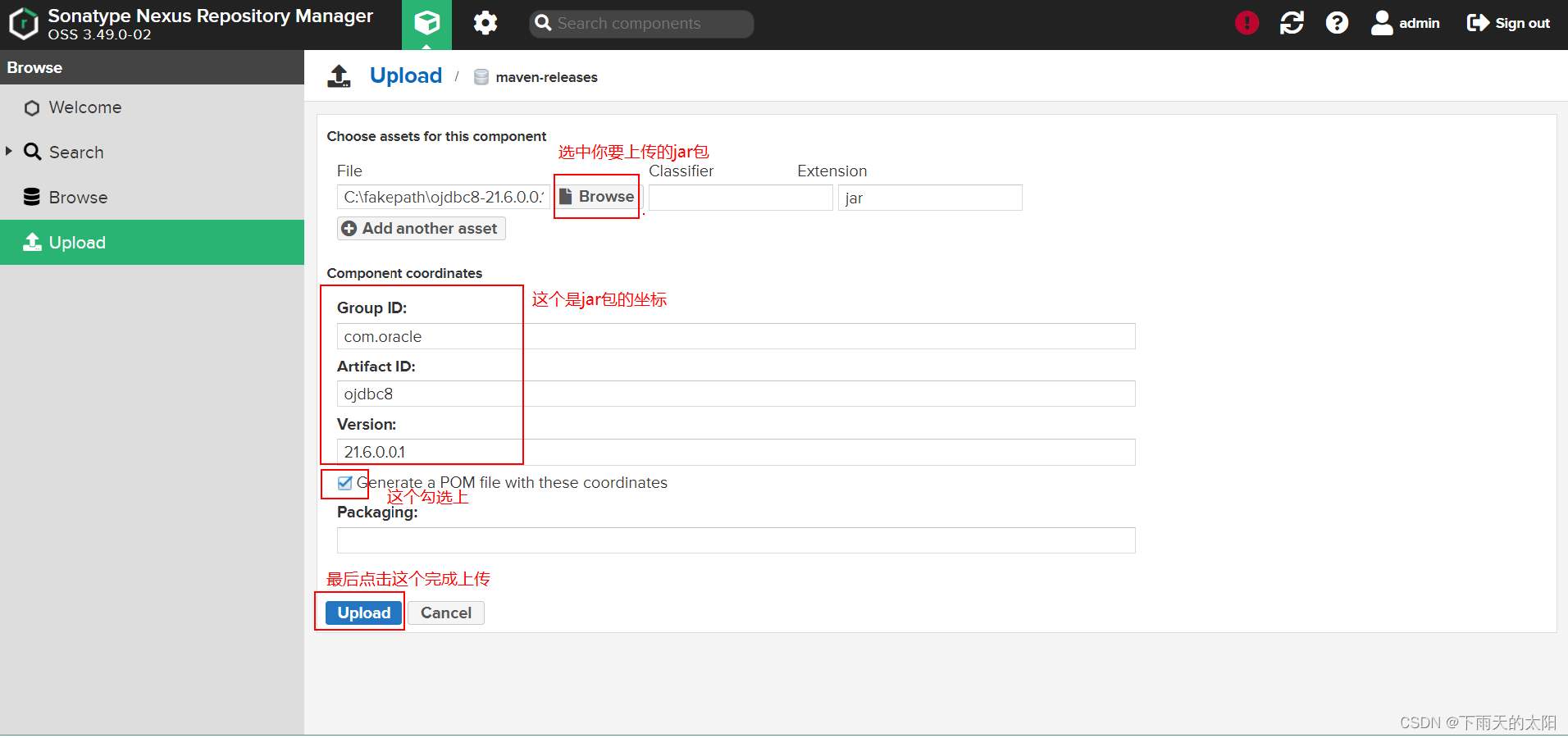Click the Browse database sidebar icon

[x=32, y=197]
